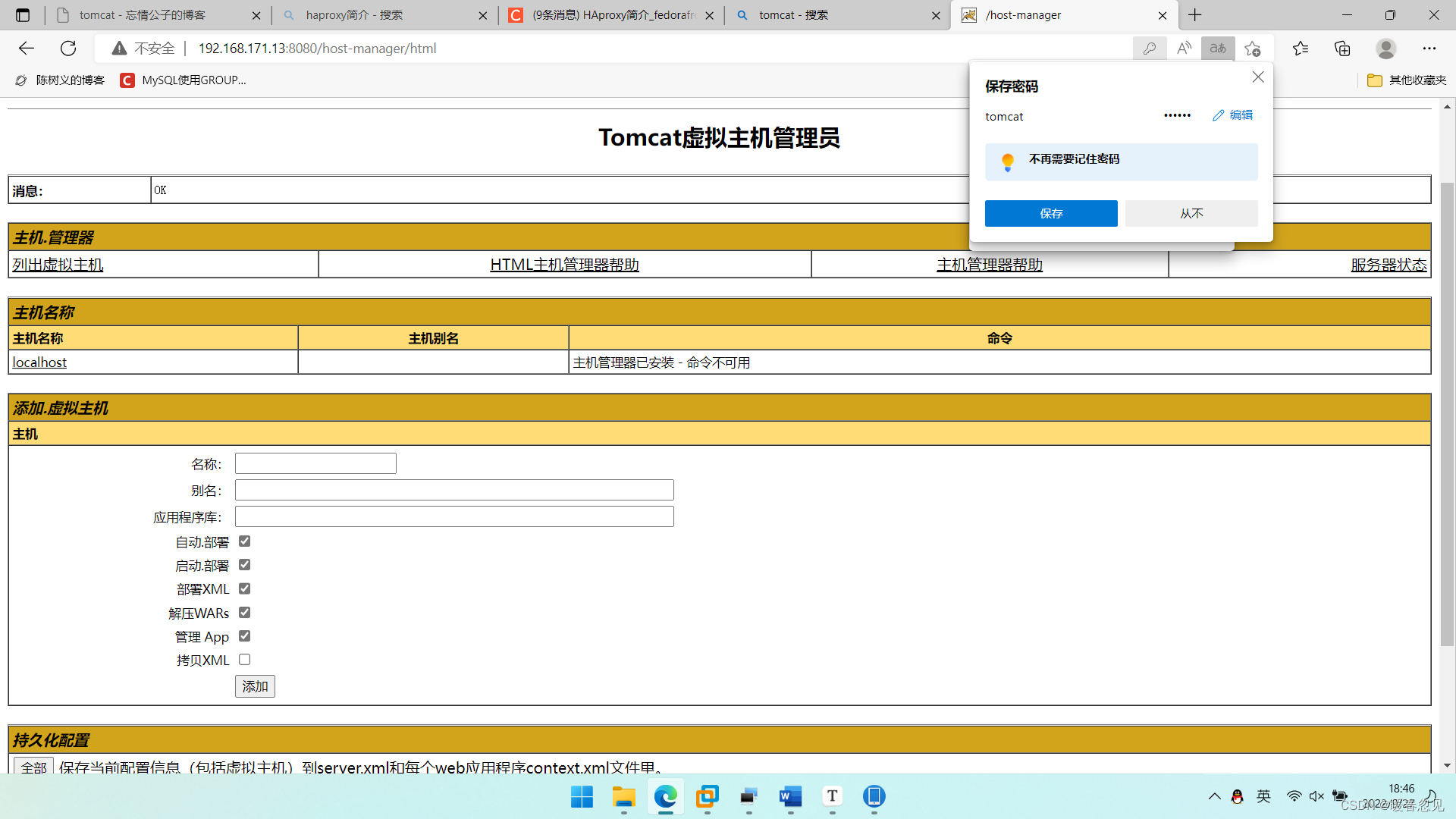Open the Favorites list icon
Image resolution: width=1456 pixels, height=819 pixels.
(1301, 49)
